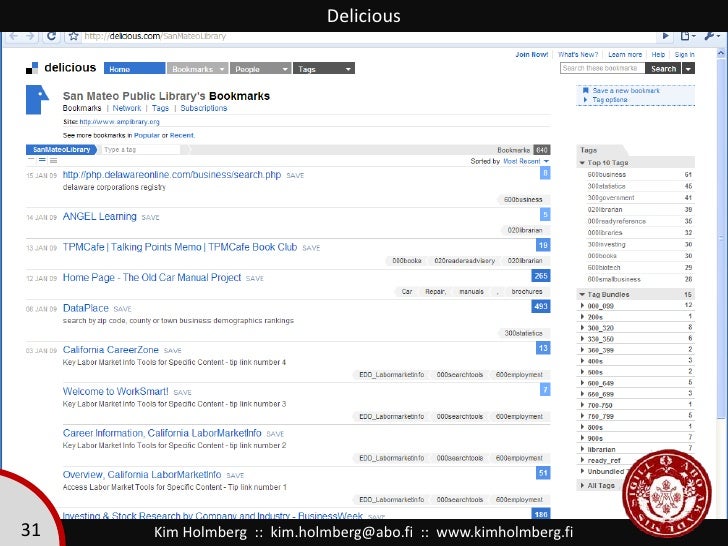Click the search these bookmarks field
728x546 pixels.
coord(602,68)
